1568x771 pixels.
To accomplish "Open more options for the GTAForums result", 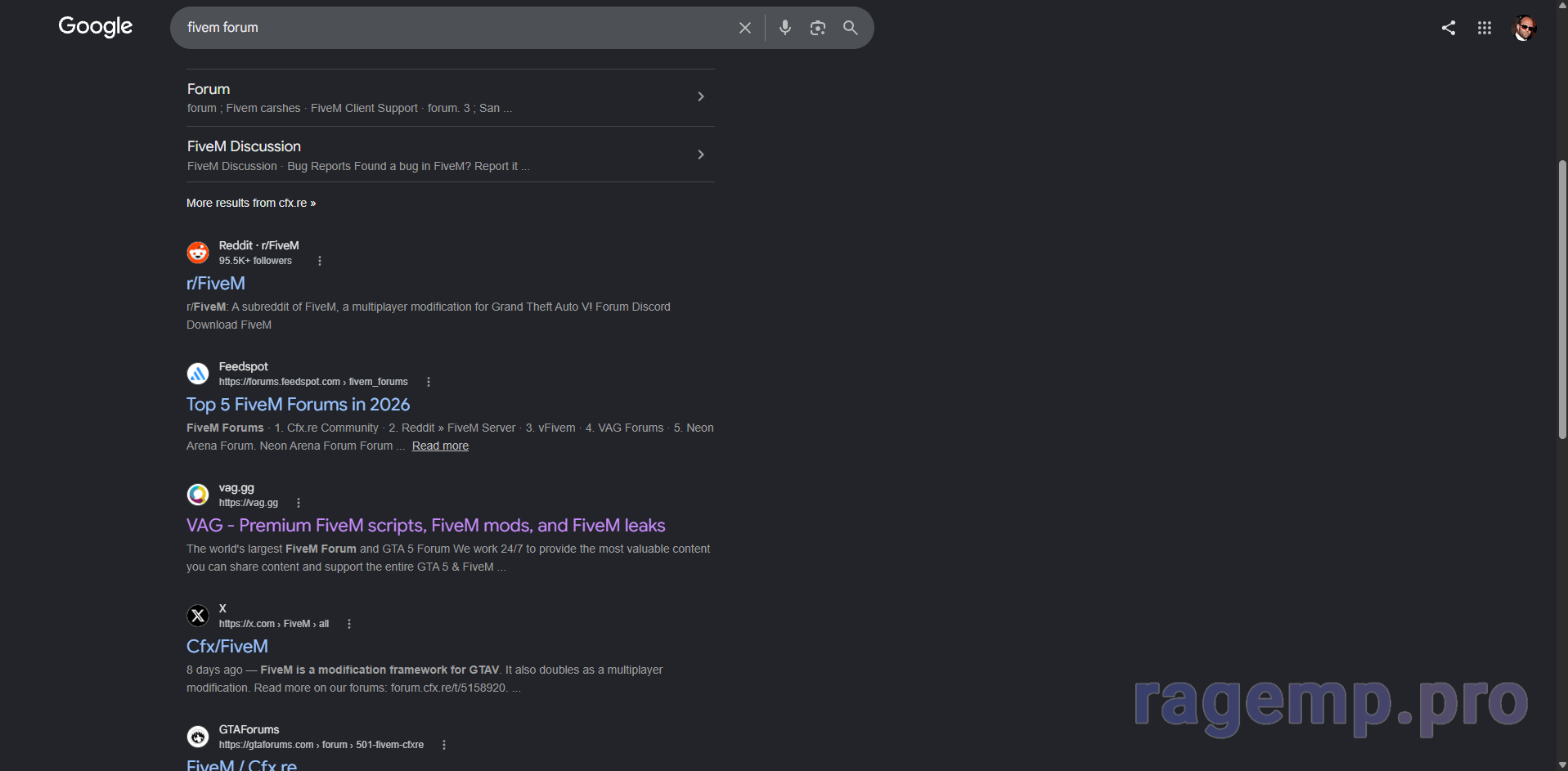I will coord(444,745).
